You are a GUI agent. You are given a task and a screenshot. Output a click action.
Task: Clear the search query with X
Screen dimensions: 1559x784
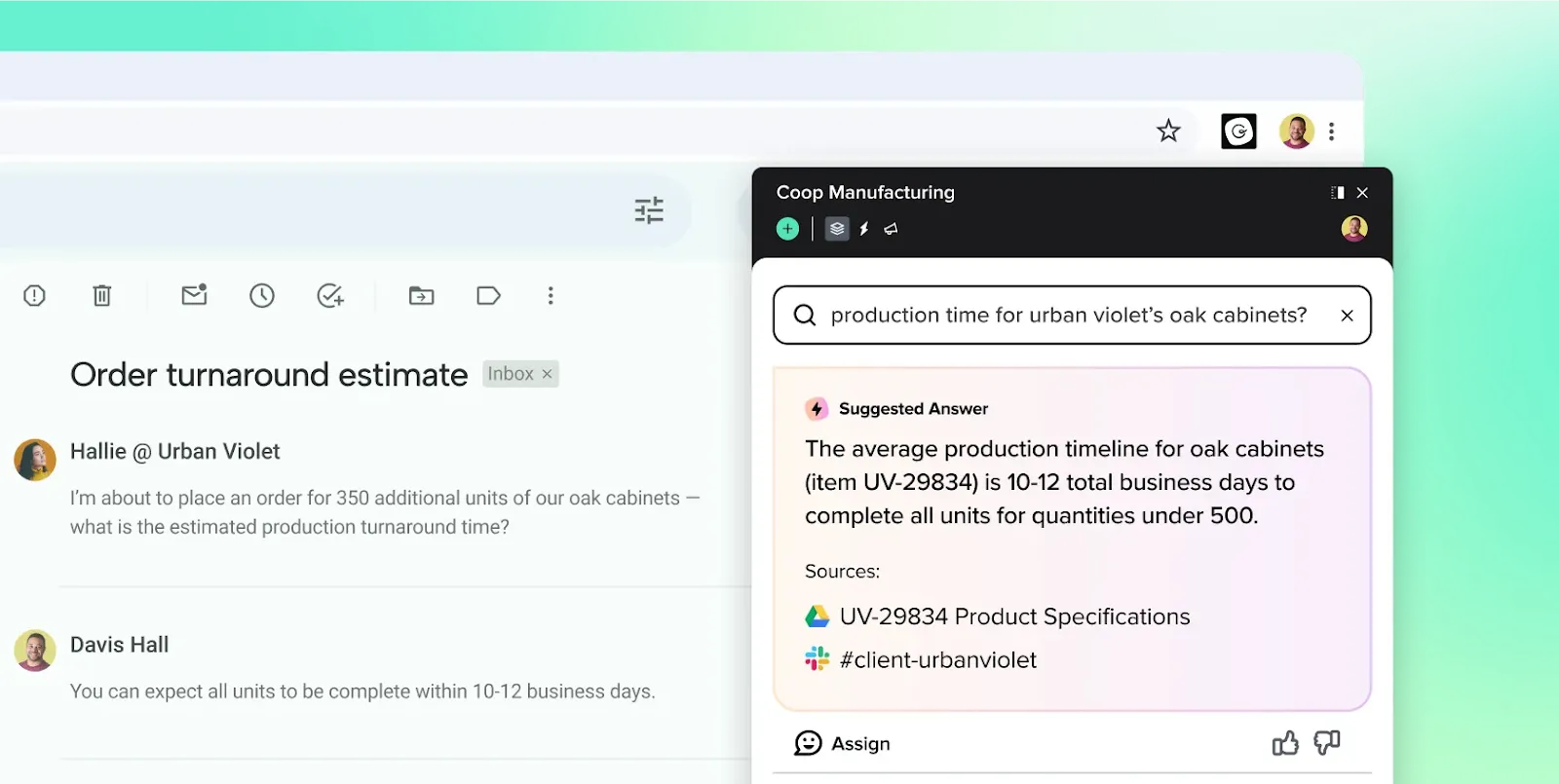click(1347, 316)
